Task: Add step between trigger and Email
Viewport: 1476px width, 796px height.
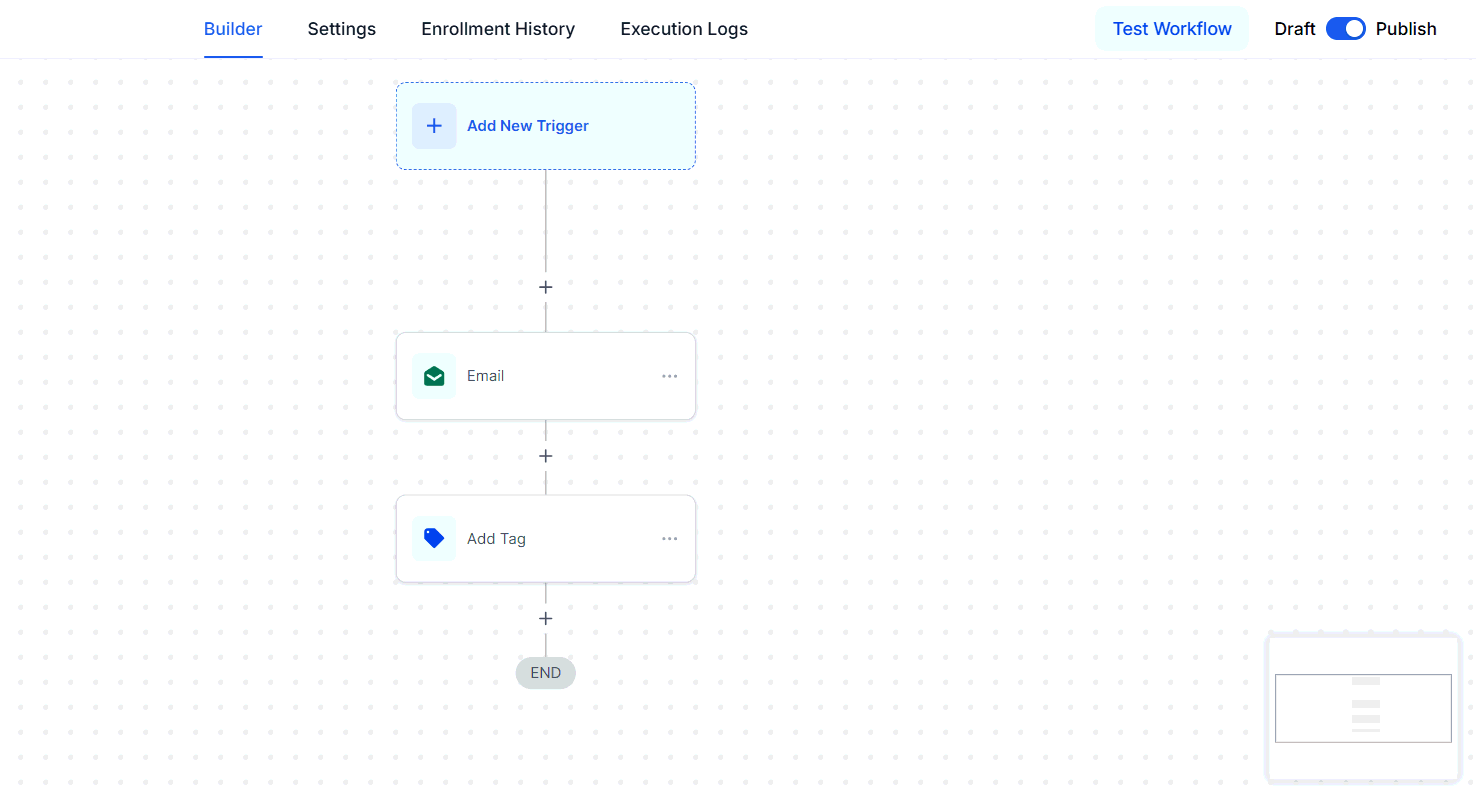Action: (x=545, y=287)
